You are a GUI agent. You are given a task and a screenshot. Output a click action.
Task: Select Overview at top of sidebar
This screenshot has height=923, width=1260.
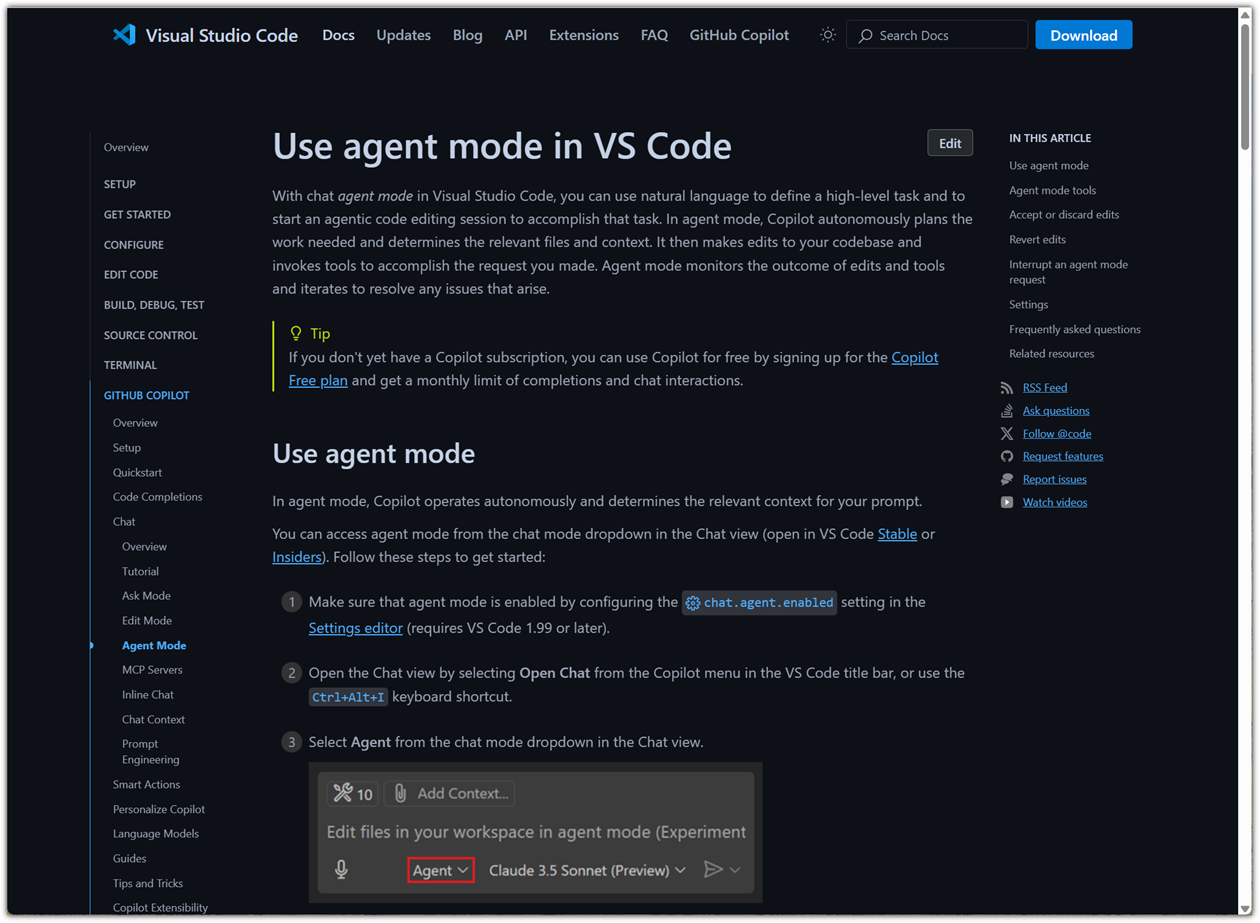pyautogui.click(x=126, y=148)
